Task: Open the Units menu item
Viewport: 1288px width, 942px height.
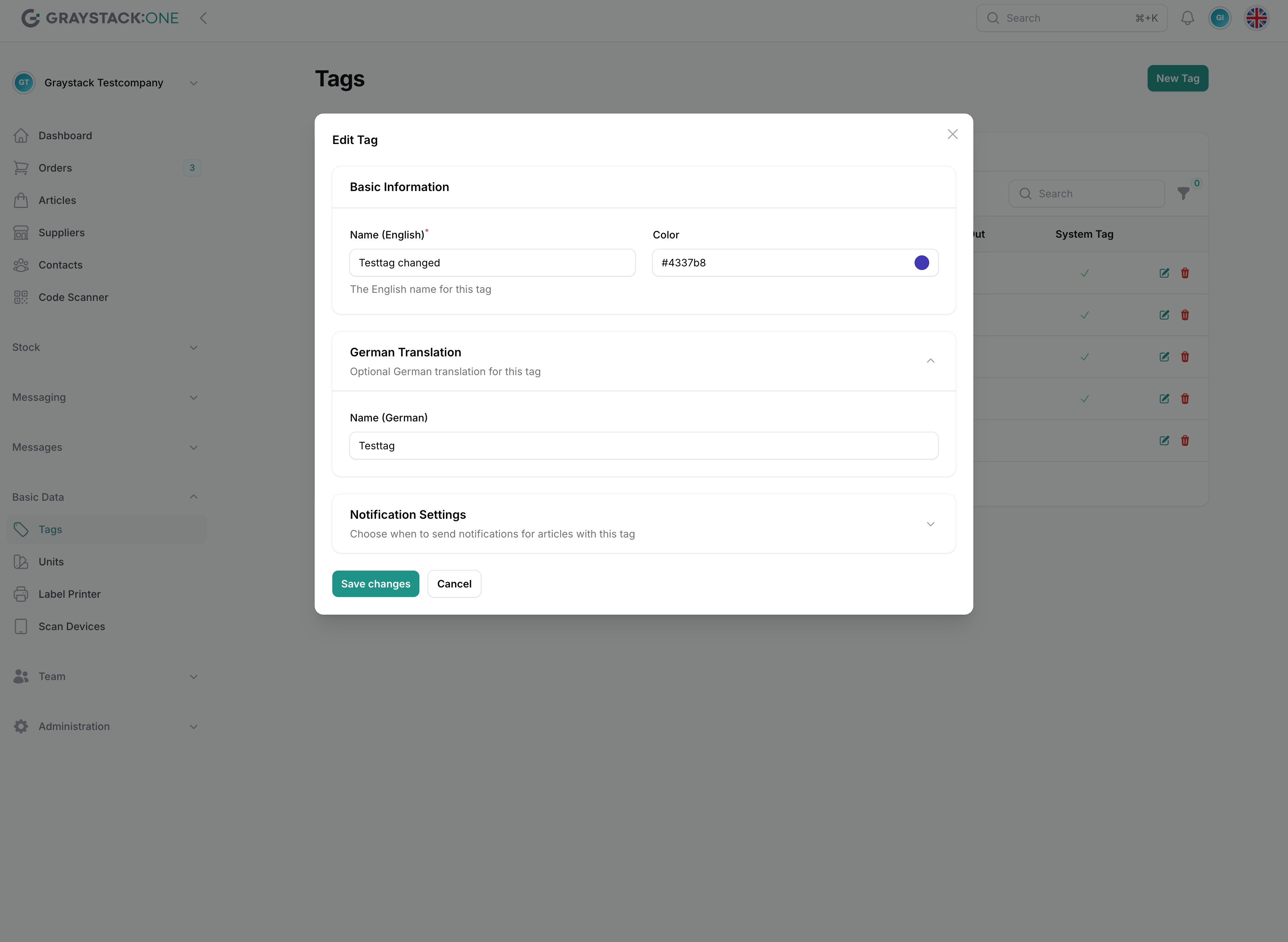Action: [x=51, y=562]
